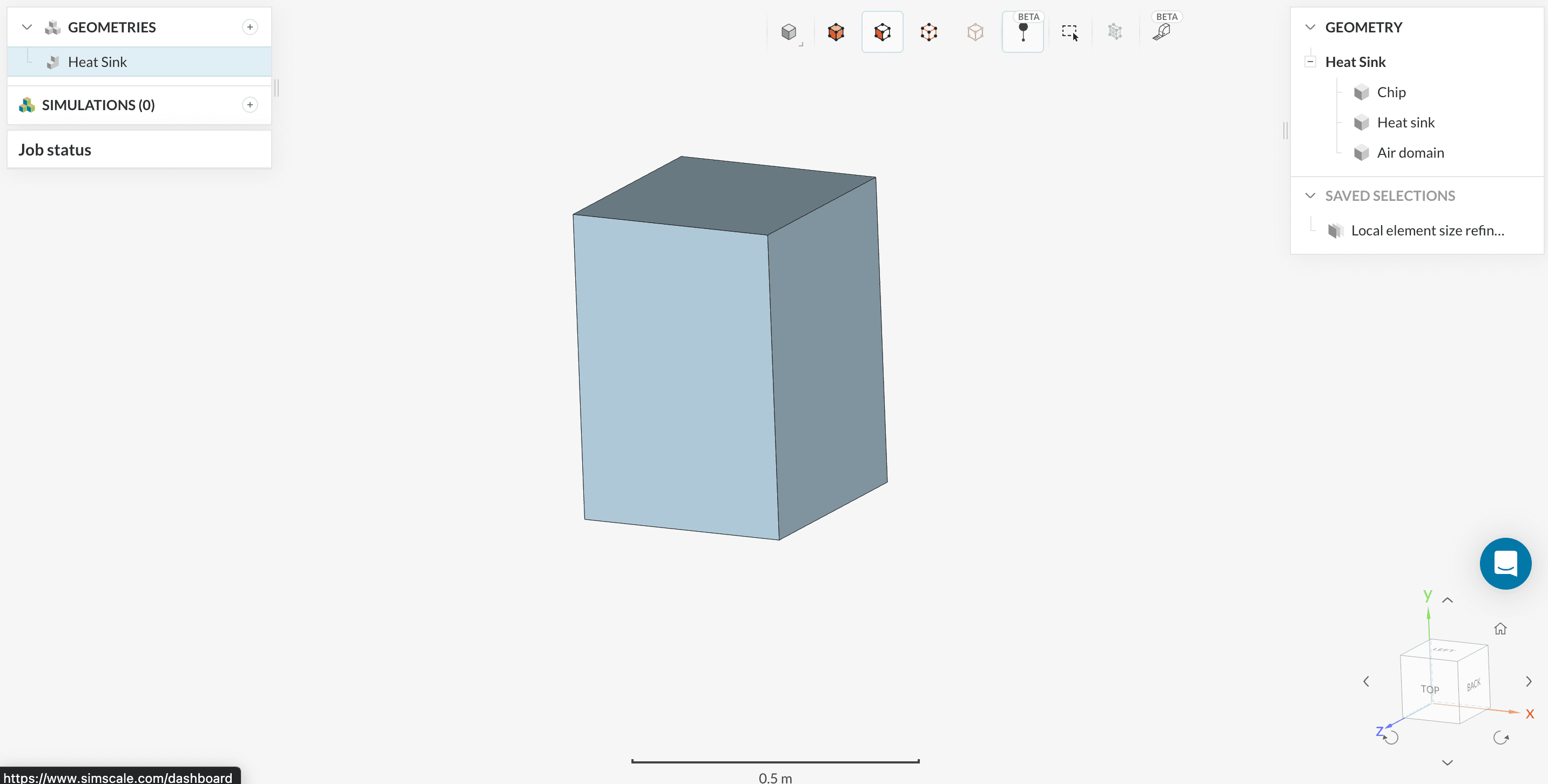Collapse the Heat Sink tree with minus box
The height and width of the screenshot is (784, 1548).
coord(1311,62)
